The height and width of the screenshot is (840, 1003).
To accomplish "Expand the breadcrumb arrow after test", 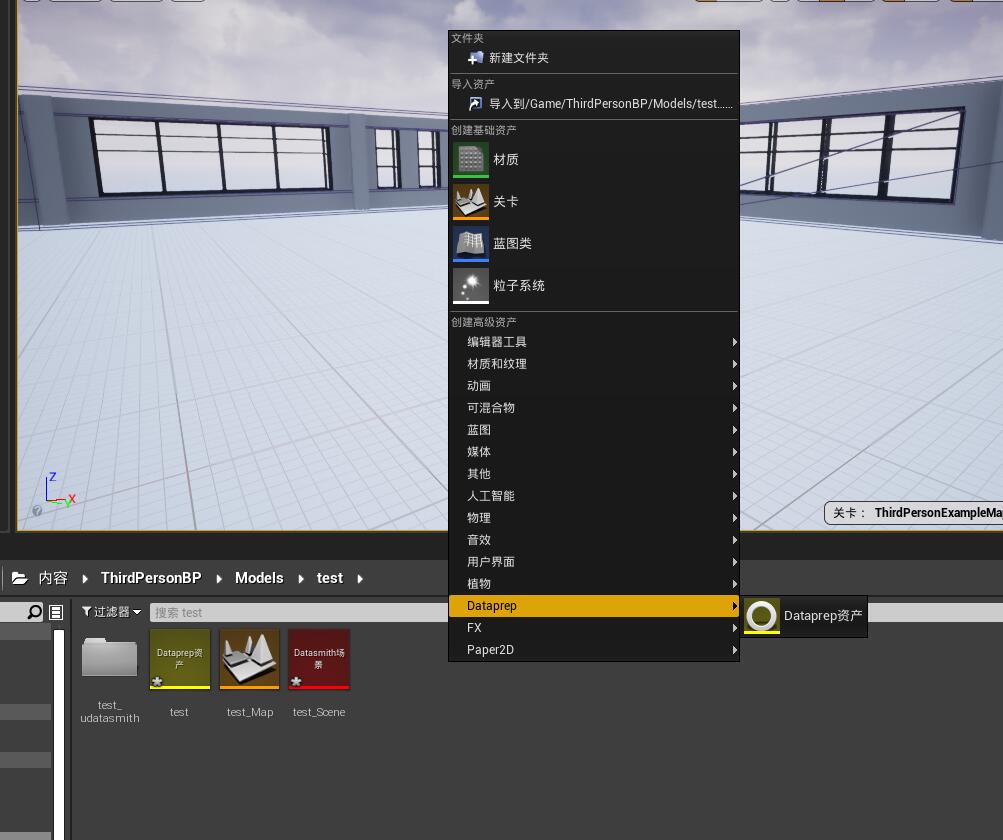I will [x=360, y=578].
